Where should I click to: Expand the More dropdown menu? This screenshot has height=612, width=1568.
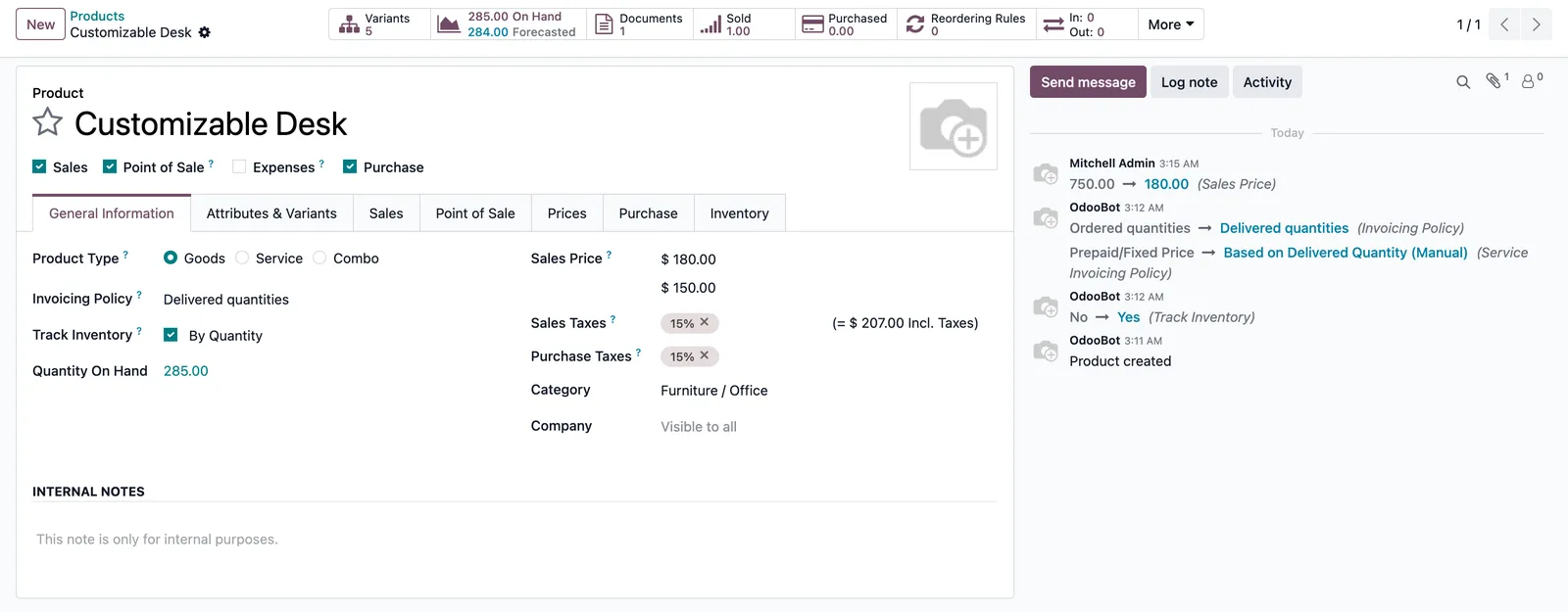click(x=1171, y=24)
